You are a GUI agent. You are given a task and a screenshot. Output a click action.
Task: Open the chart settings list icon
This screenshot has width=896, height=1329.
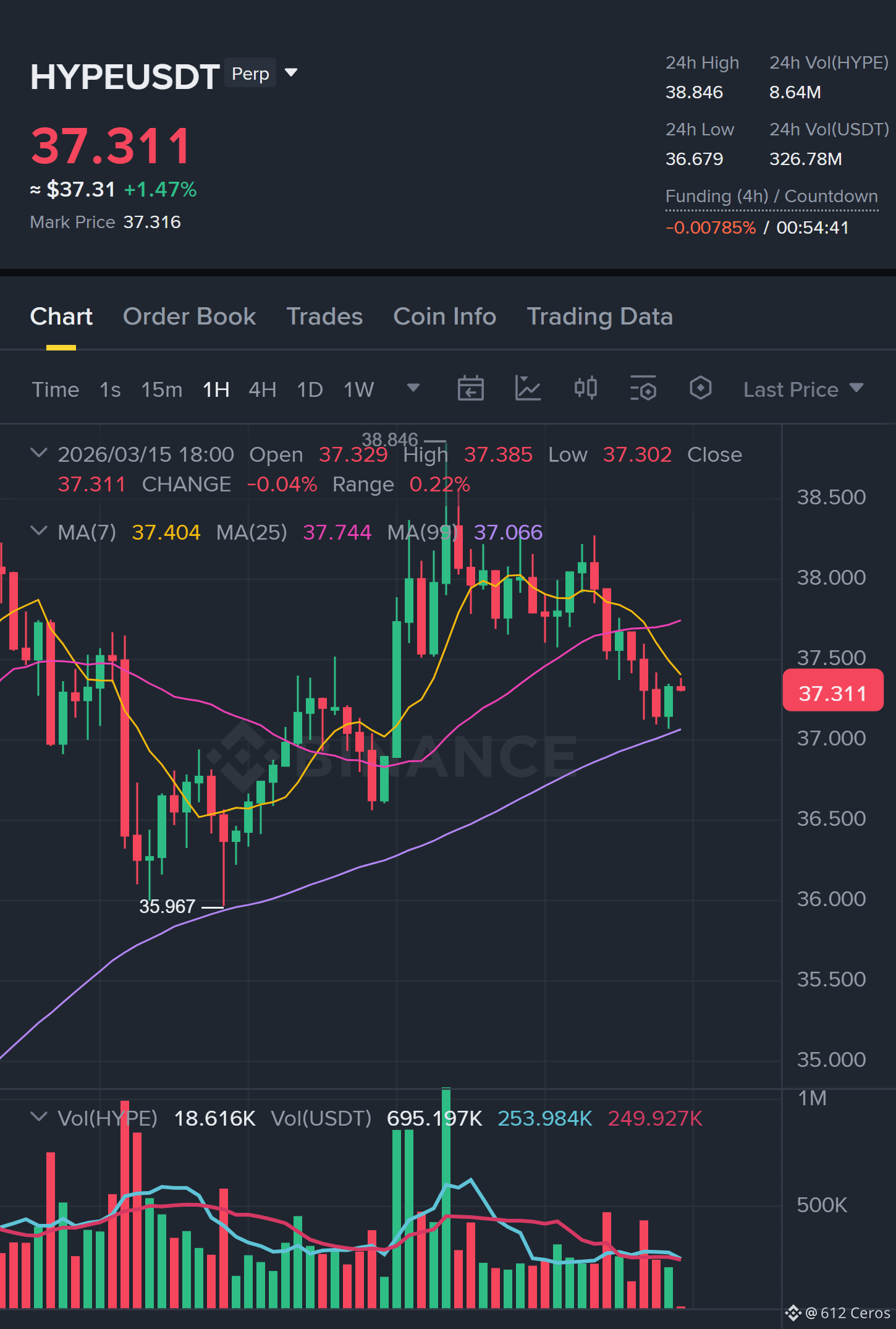[643, 389]
